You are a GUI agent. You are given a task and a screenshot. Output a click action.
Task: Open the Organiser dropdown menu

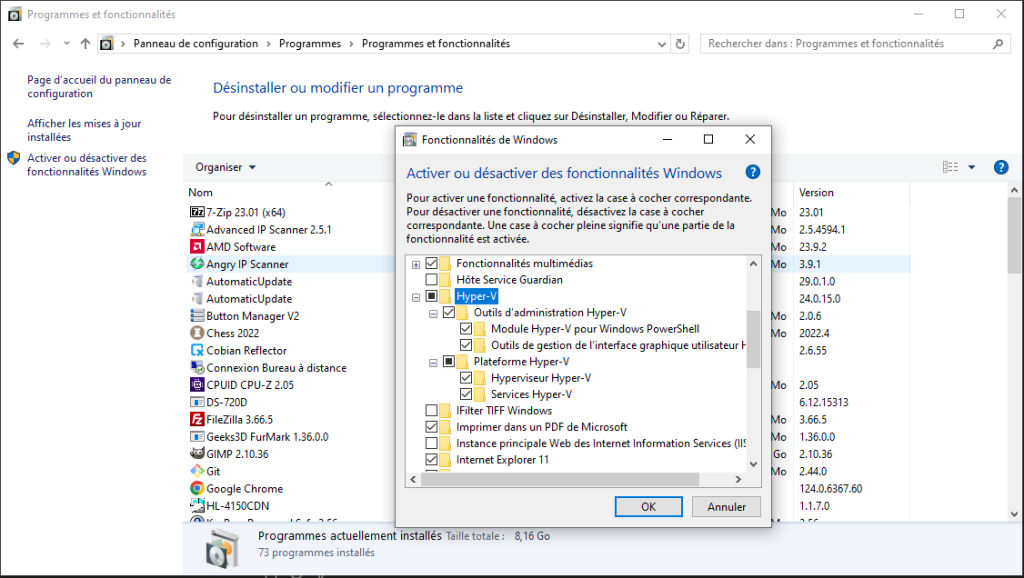coord(225,167)
